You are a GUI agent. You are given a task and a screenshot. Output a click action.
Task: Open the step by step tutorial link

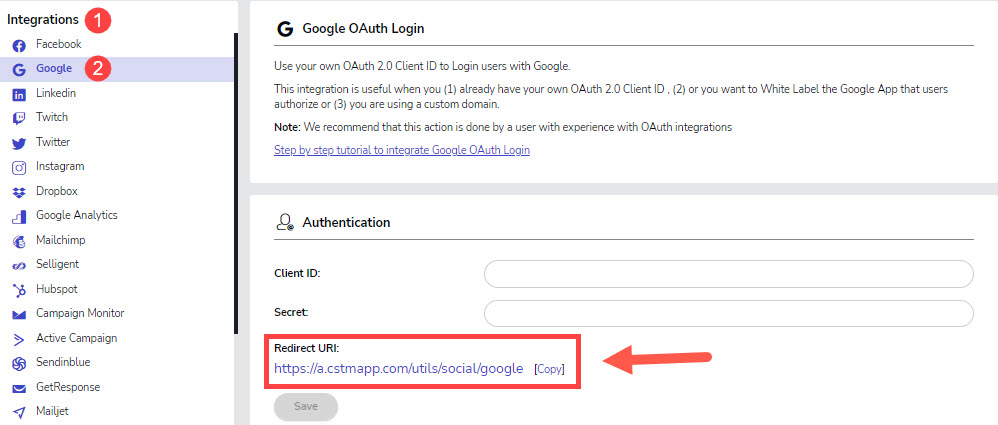(x=402, y=150)
